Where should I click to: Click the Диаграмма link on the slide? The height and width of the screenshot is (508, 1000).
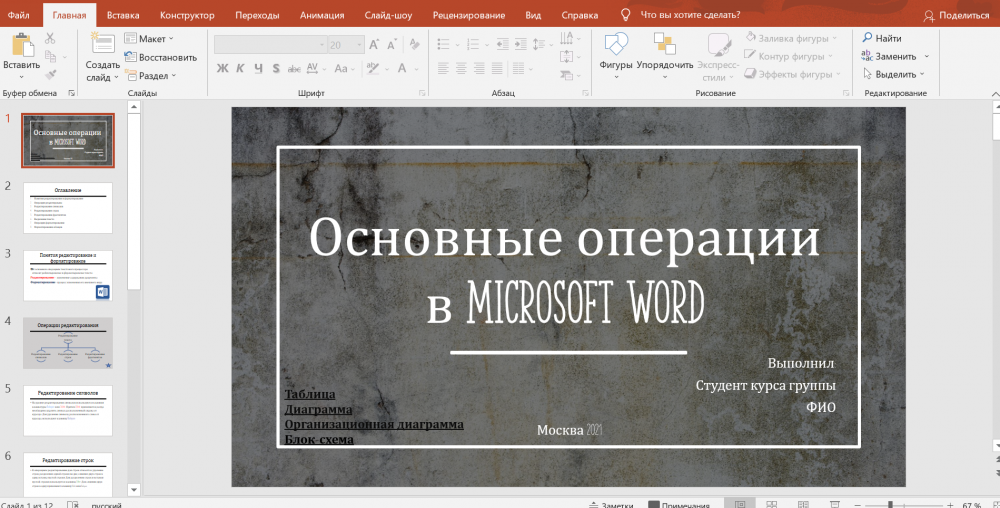click(x=318, y=409)
